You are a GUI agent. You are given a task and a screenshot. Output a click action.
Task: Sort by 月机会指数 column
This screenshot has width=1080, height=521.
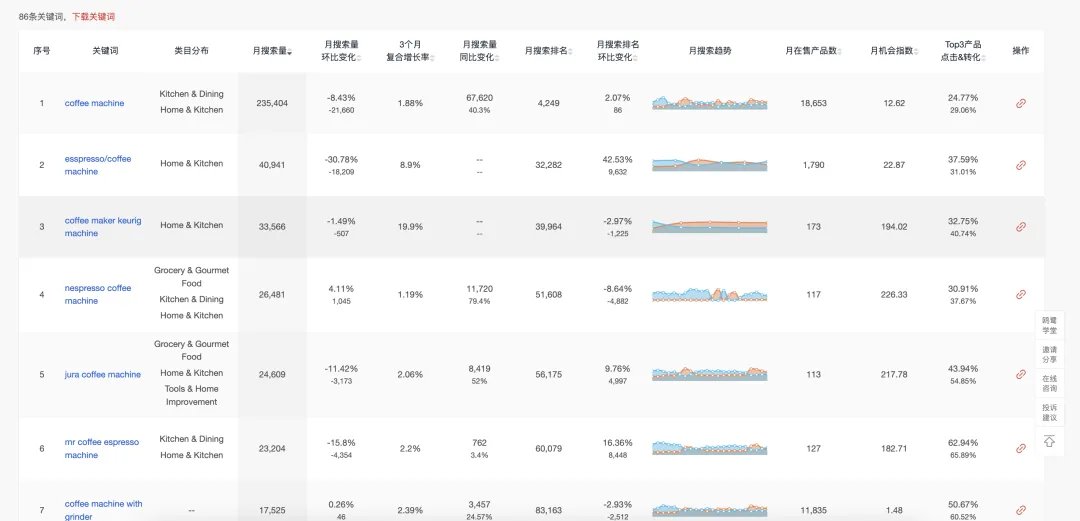pos(894,51)
